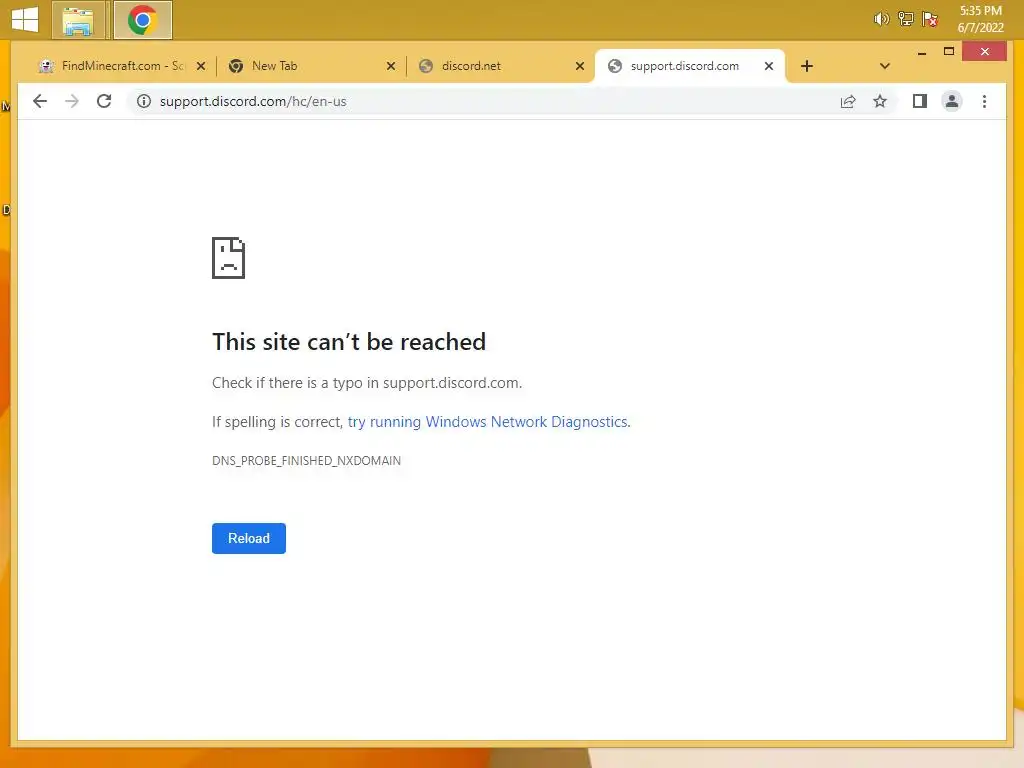Minimize the Chrome window
1024x768 pixels.
[921, 52]
